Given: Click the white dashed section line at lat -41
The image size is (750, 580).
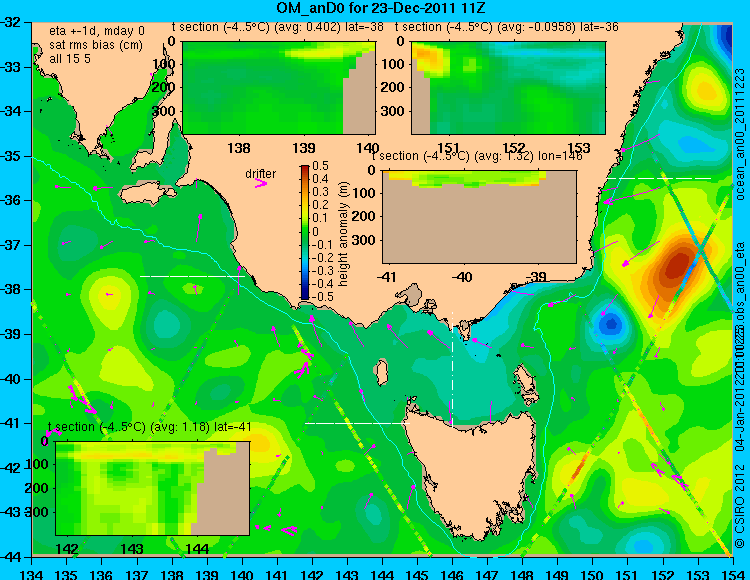Looking at the screenshot, I should (357, 423).
